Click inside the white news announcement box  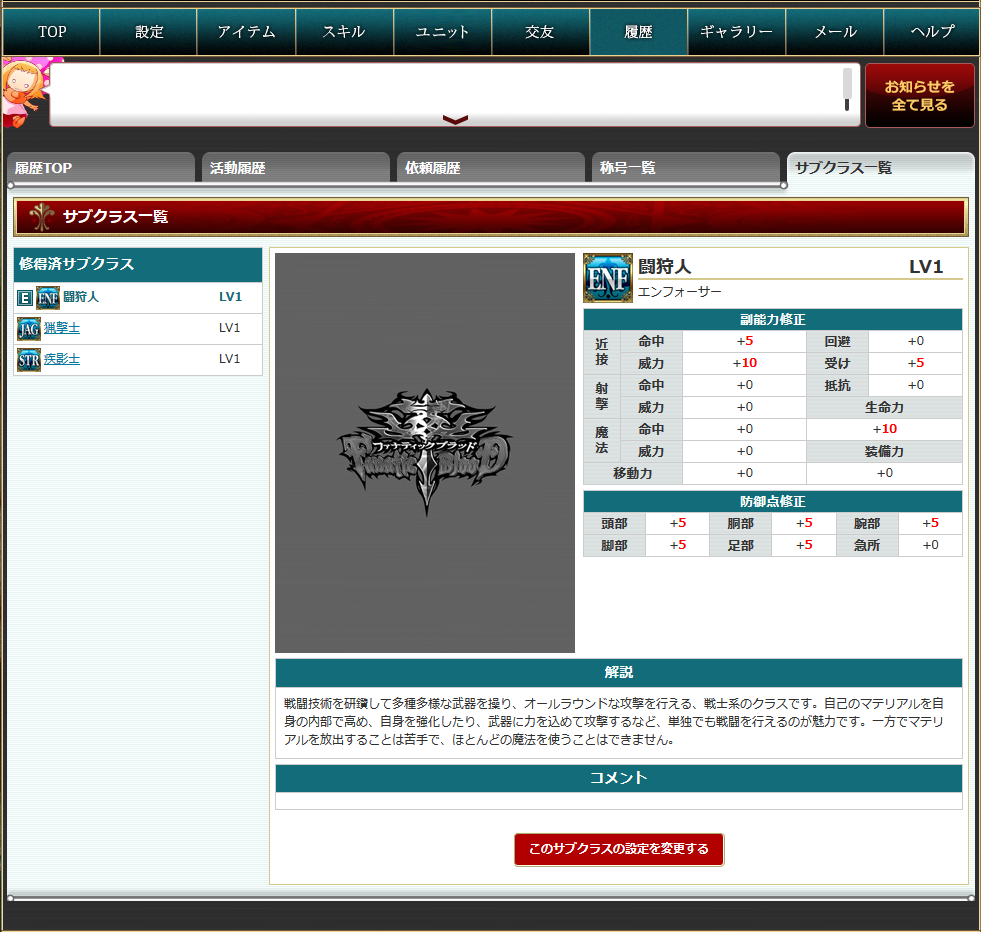tap(455, 94)
